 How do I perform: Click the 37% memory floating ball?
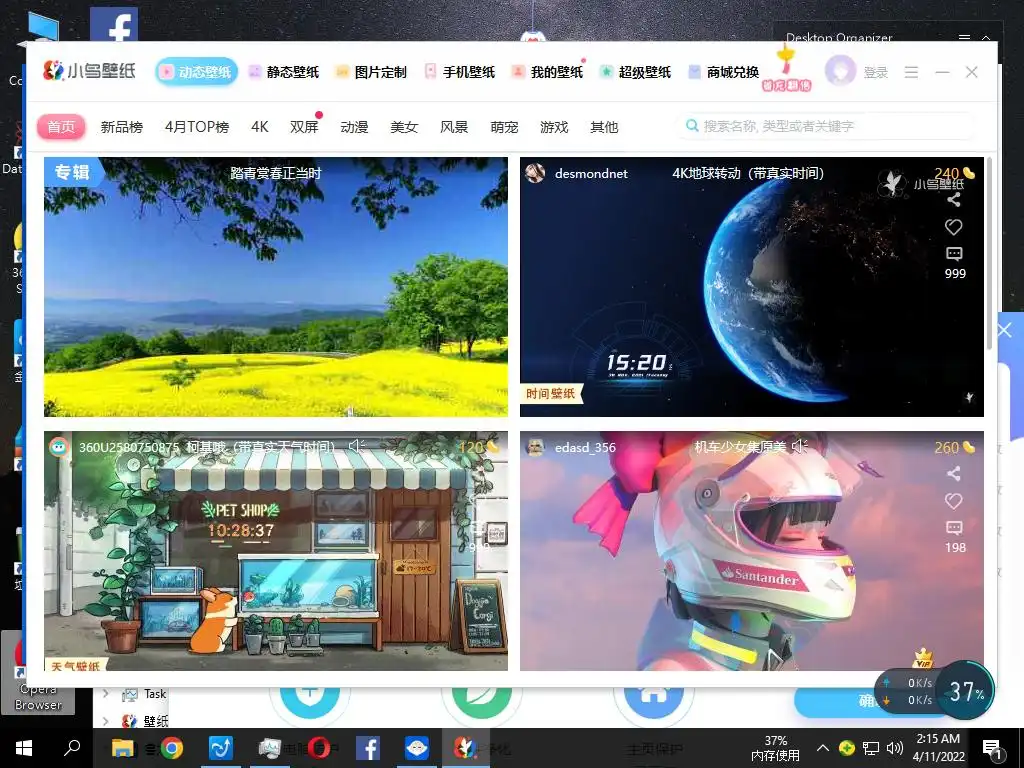965,691
